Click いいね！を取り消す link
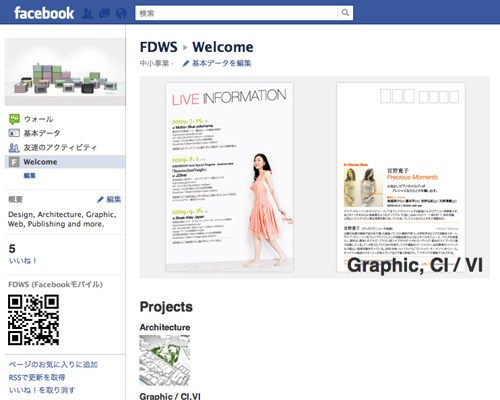The height and width of the screenshot is (400, 500). point(42,390)
